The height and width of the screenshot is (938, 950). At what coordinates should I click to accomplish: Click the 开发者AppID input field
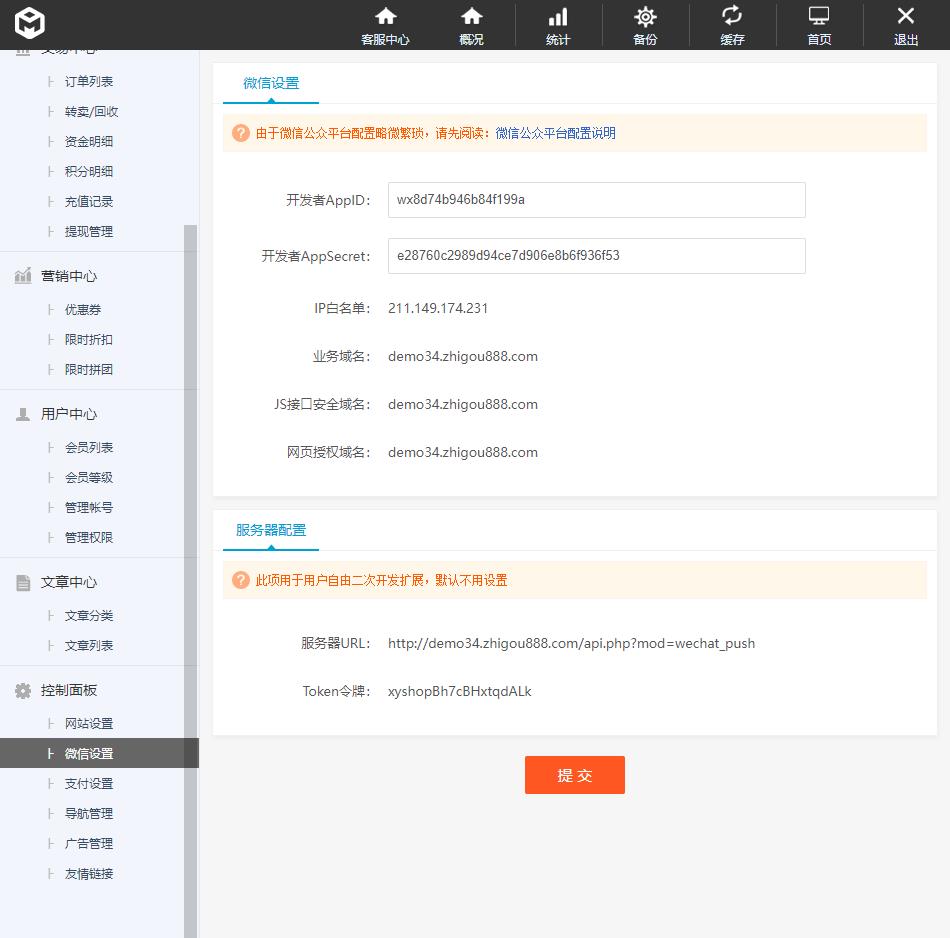596,200
